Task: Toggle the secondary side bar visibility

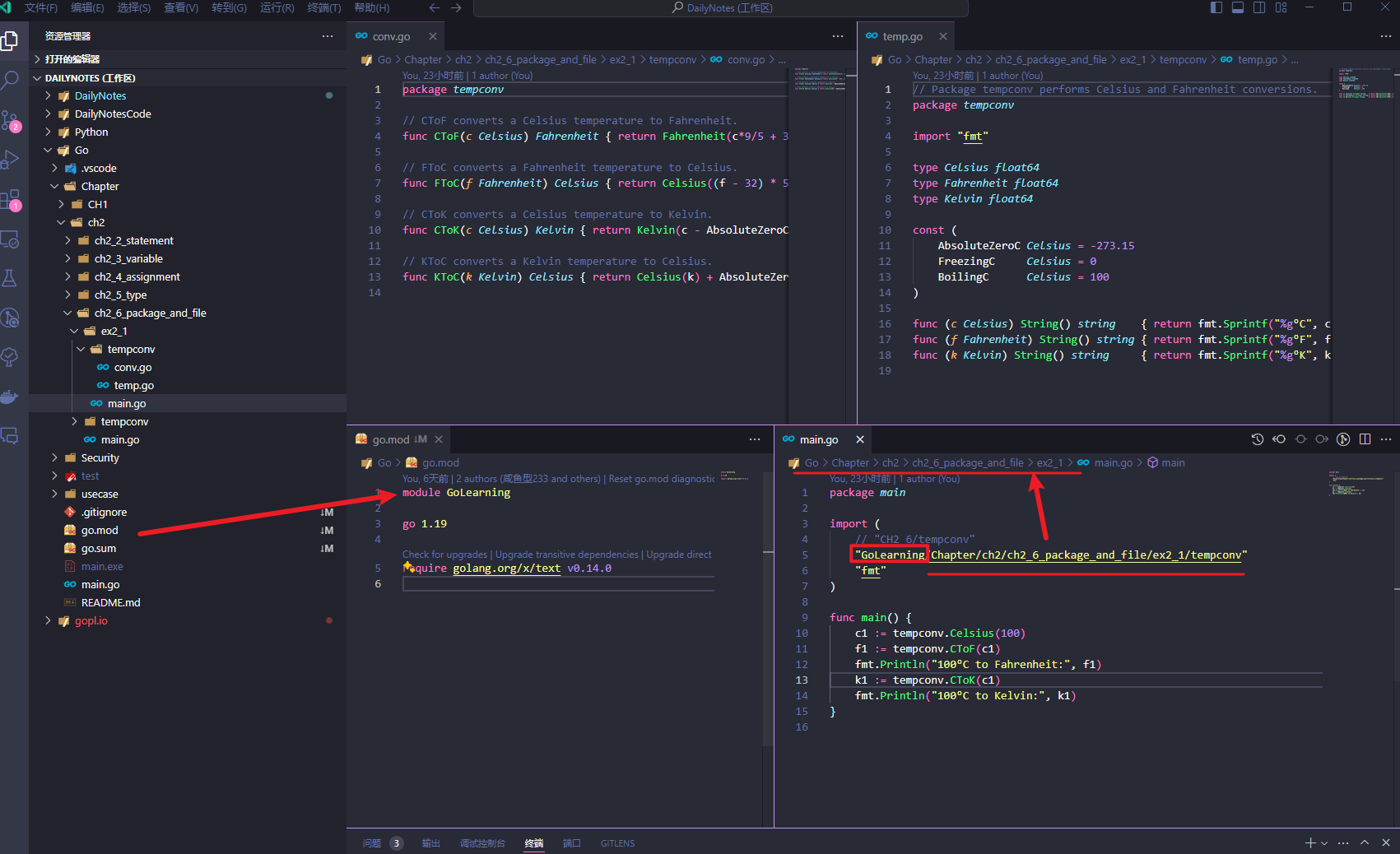Action: pyautogui.click(x=1259, y=7)
